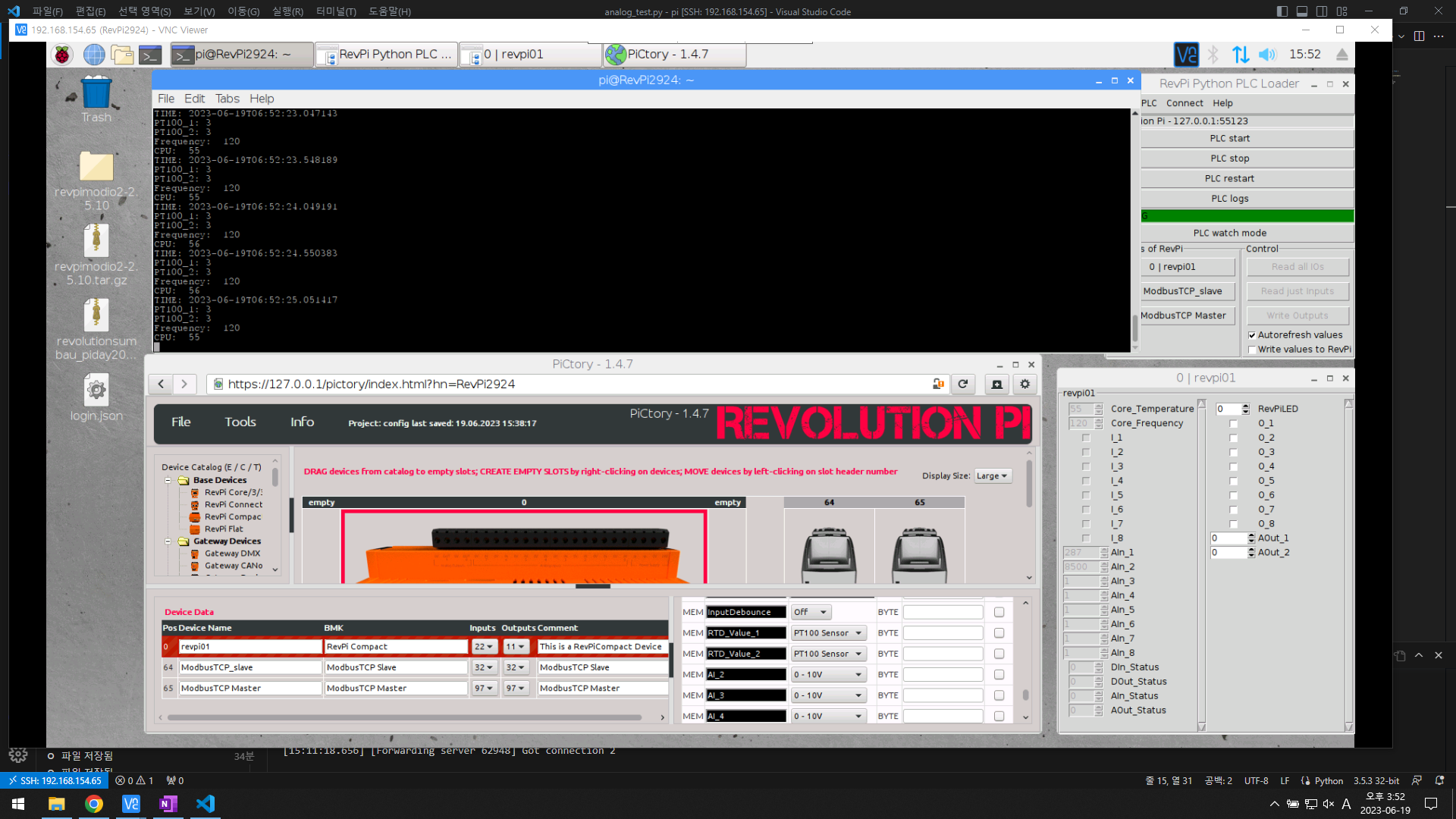Click the RevPiLED value stepper
The image size is (1456, 819).
(1246, 409)
